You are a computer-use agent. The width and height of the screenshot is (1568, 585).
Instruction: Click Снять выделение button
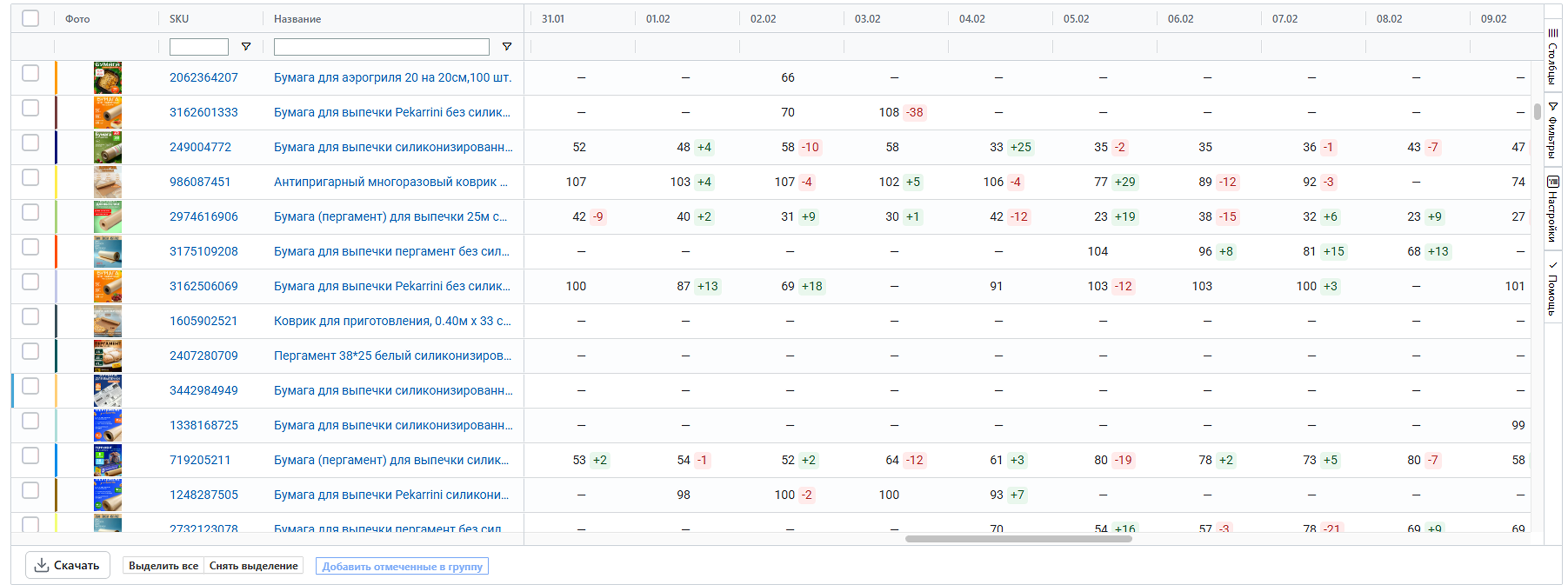point(253,565)
